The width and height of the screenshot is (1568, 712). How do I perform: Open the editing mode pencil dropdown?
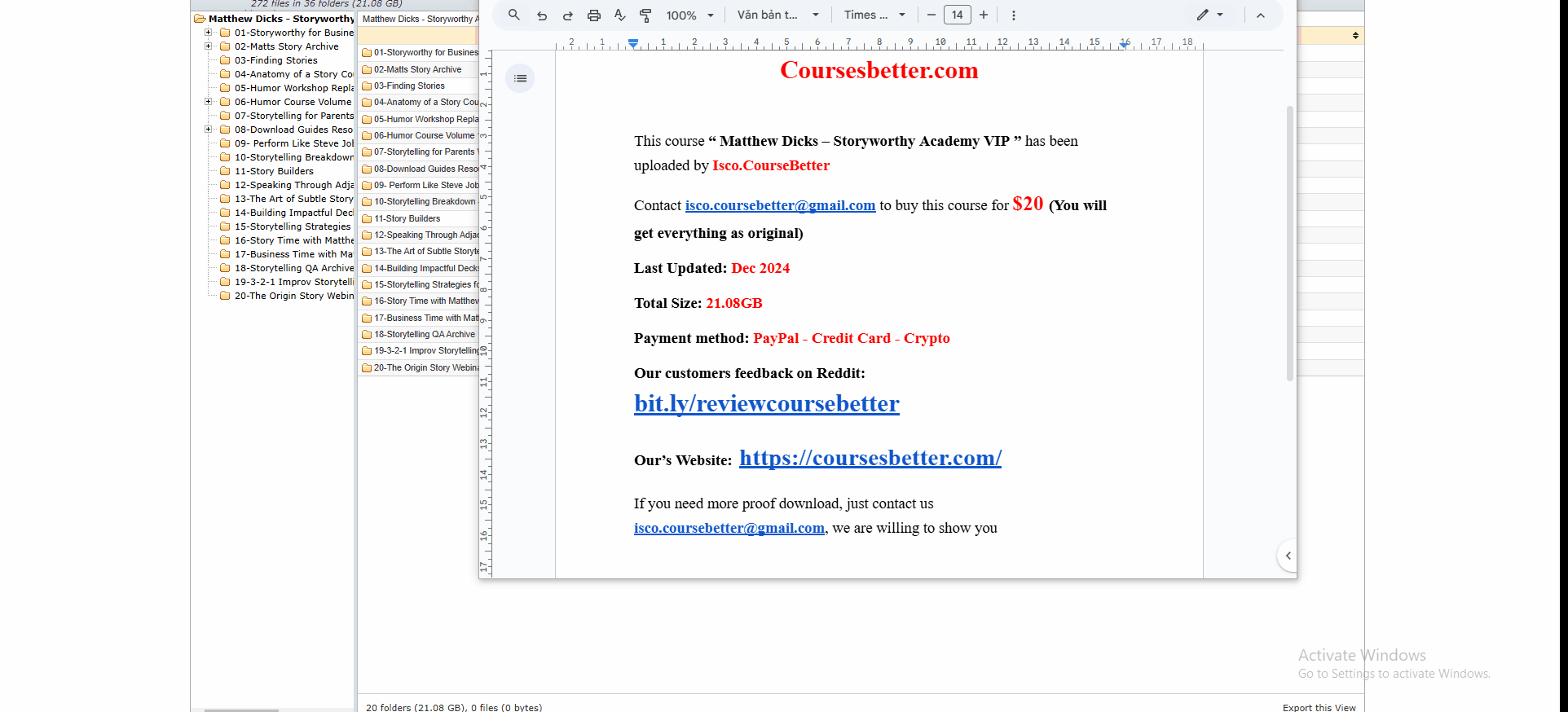click(1209, 15)
